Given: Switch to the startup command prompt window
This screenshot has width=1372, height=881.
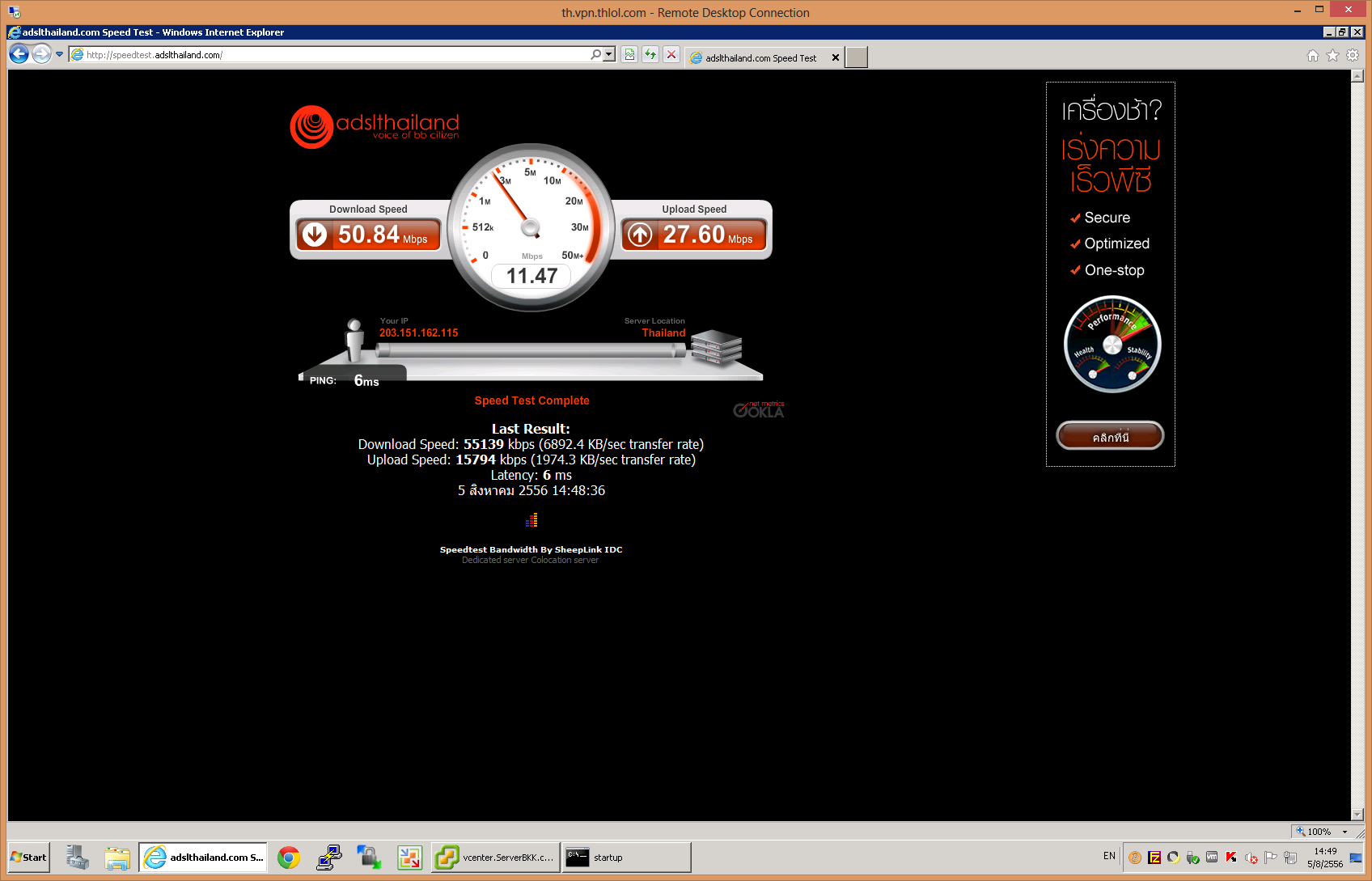Looking at the screenshot, I should 627,858.
